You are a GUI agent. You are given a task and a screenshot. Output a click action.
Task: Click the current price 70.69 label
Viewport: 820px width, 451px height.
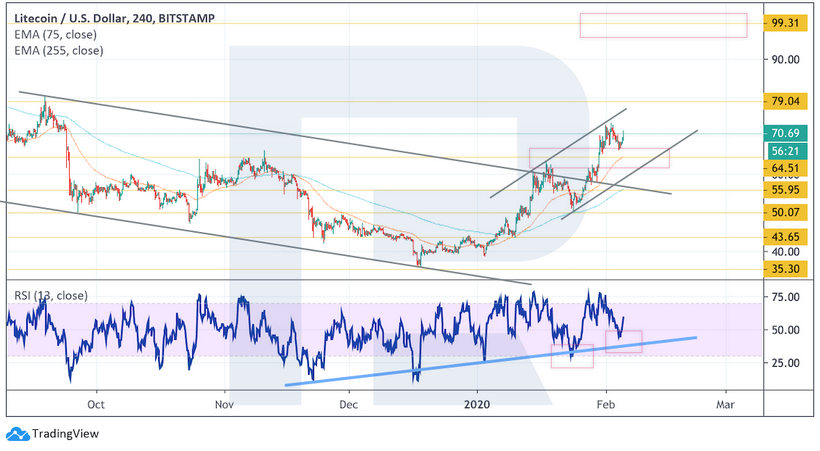click(x=785, y=133)
